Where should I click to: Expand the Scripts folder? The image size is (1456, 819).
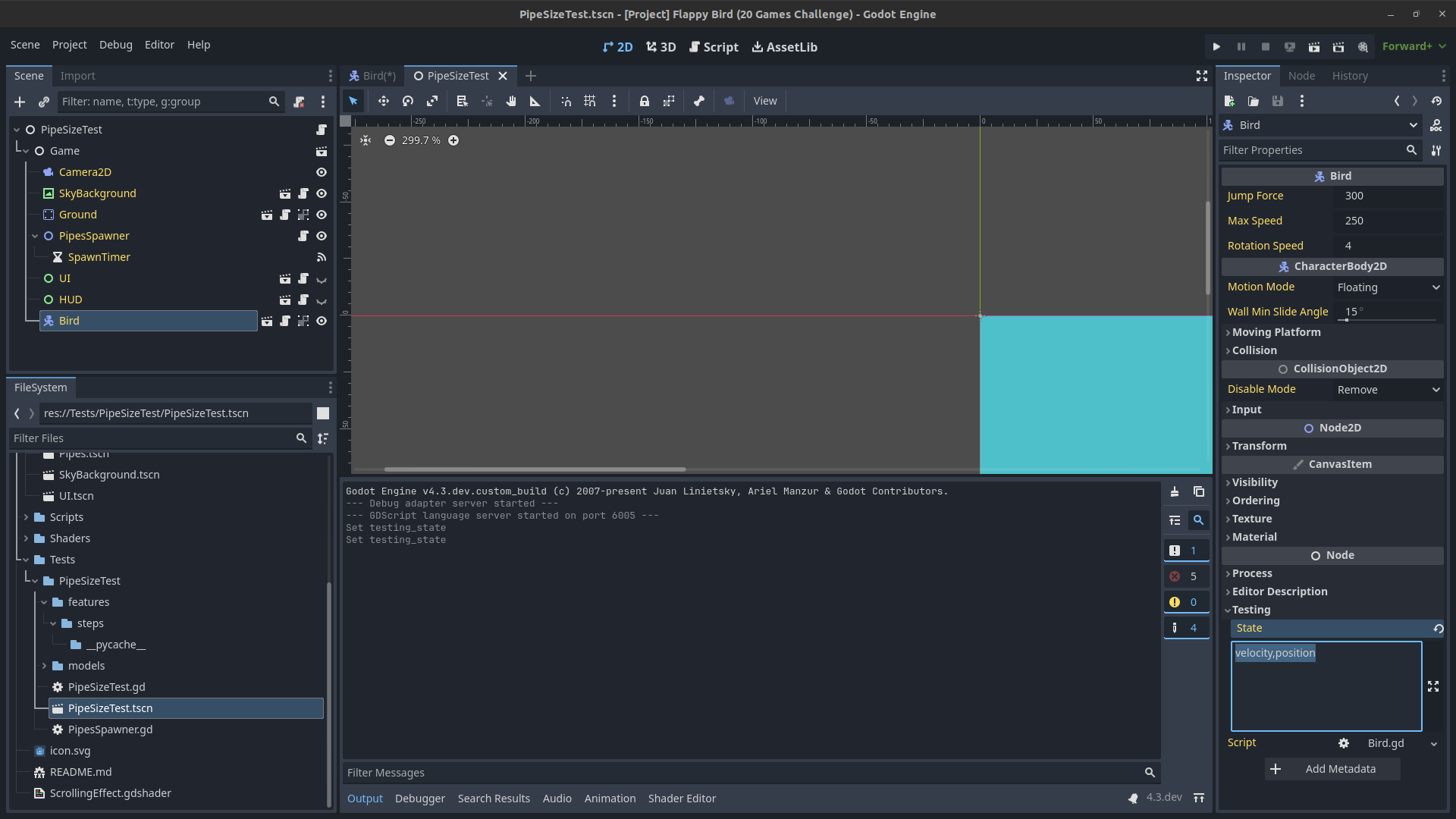26,517
